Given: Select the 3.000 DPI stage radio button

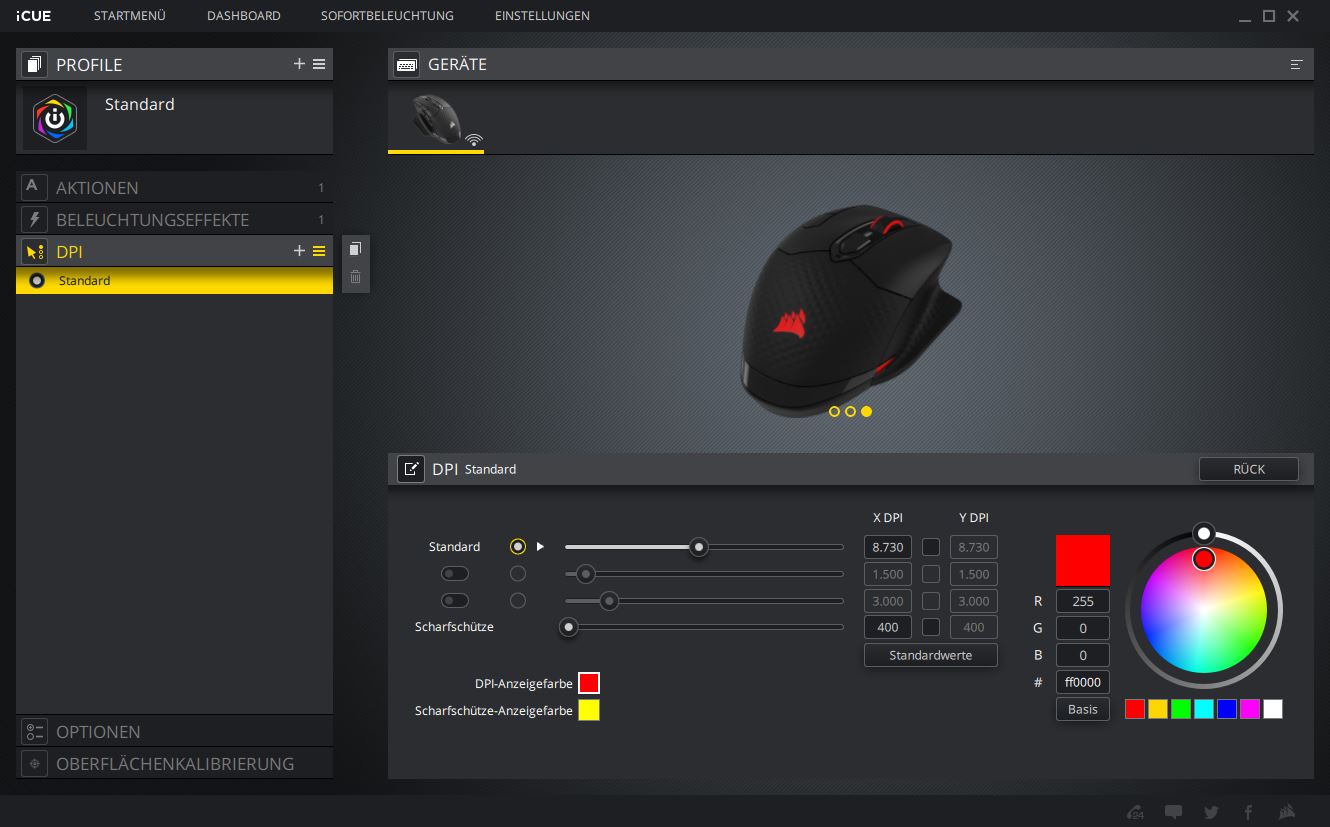Looking at the screenshot, I should pyautogui.click(x=517, y=601).
